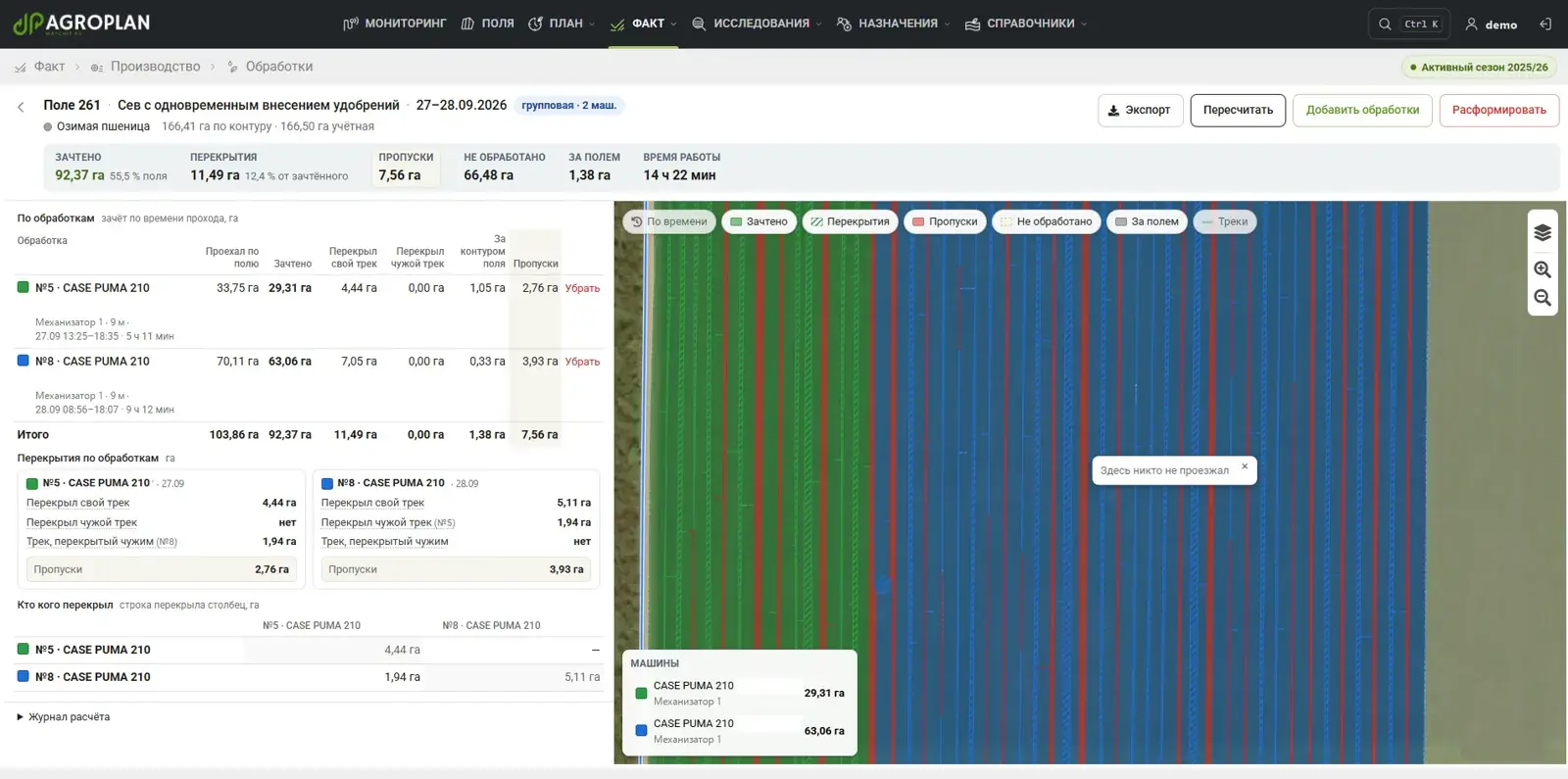Toggle the За полем map layer
Viewport: 1568px width, 779px height.
click(x=1147, y=221)
